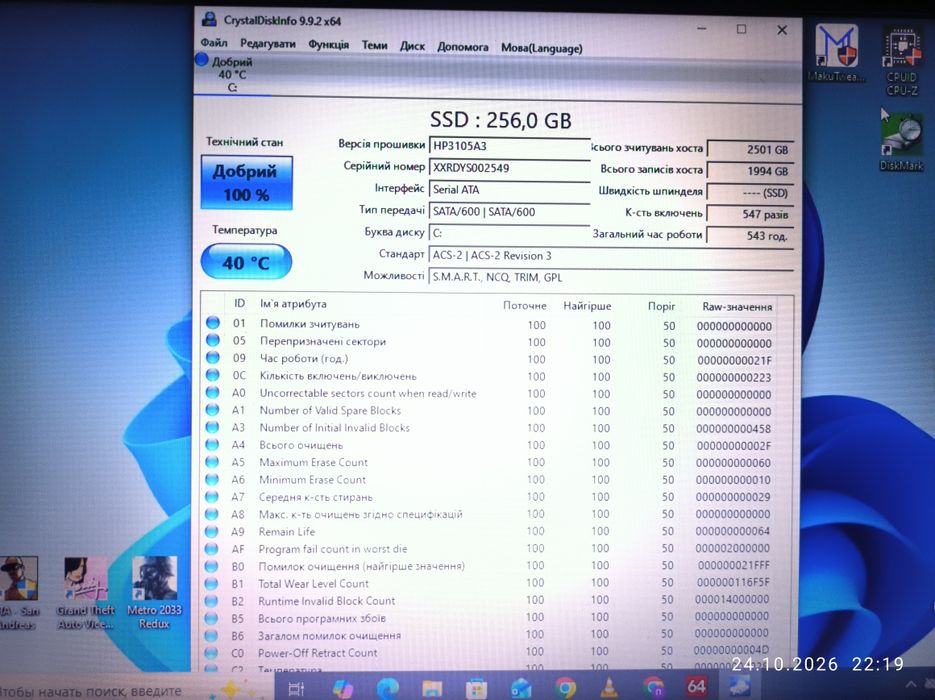
Task: Open Microsoft Edge from the taskbar
Action: 387,689
